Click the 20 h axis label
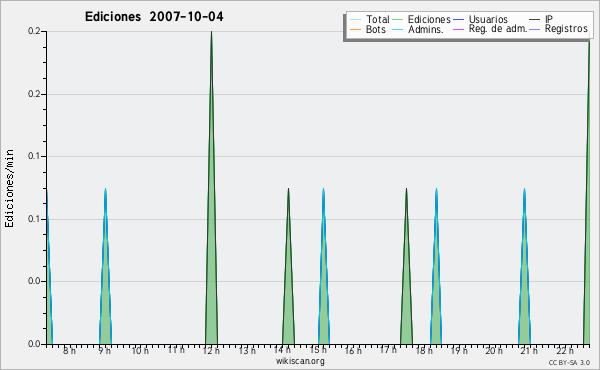 494,350
